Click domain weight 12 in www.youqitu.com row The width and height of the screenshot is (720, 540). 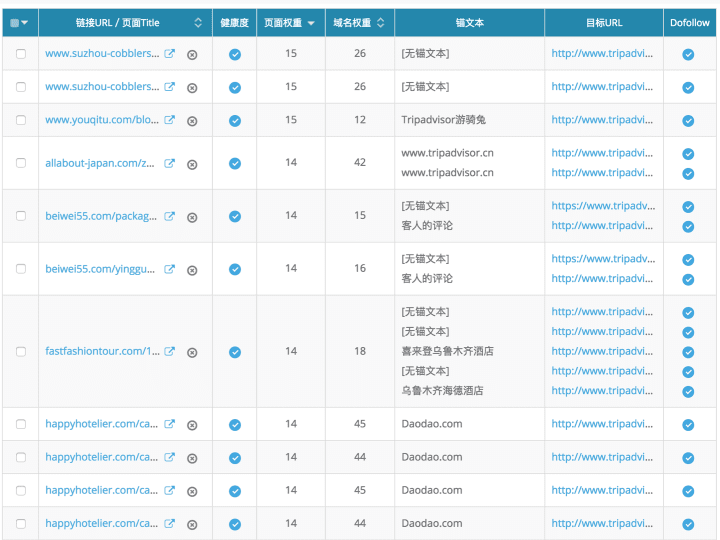pyautogui.click(x=360, y=120)
